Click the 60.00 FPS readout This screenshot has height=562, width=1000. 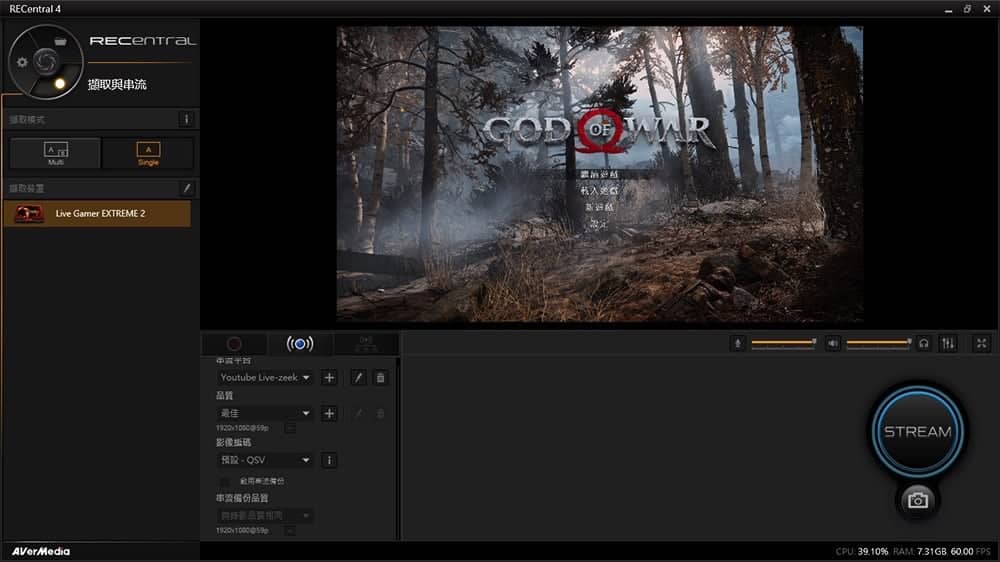(971, 551)
